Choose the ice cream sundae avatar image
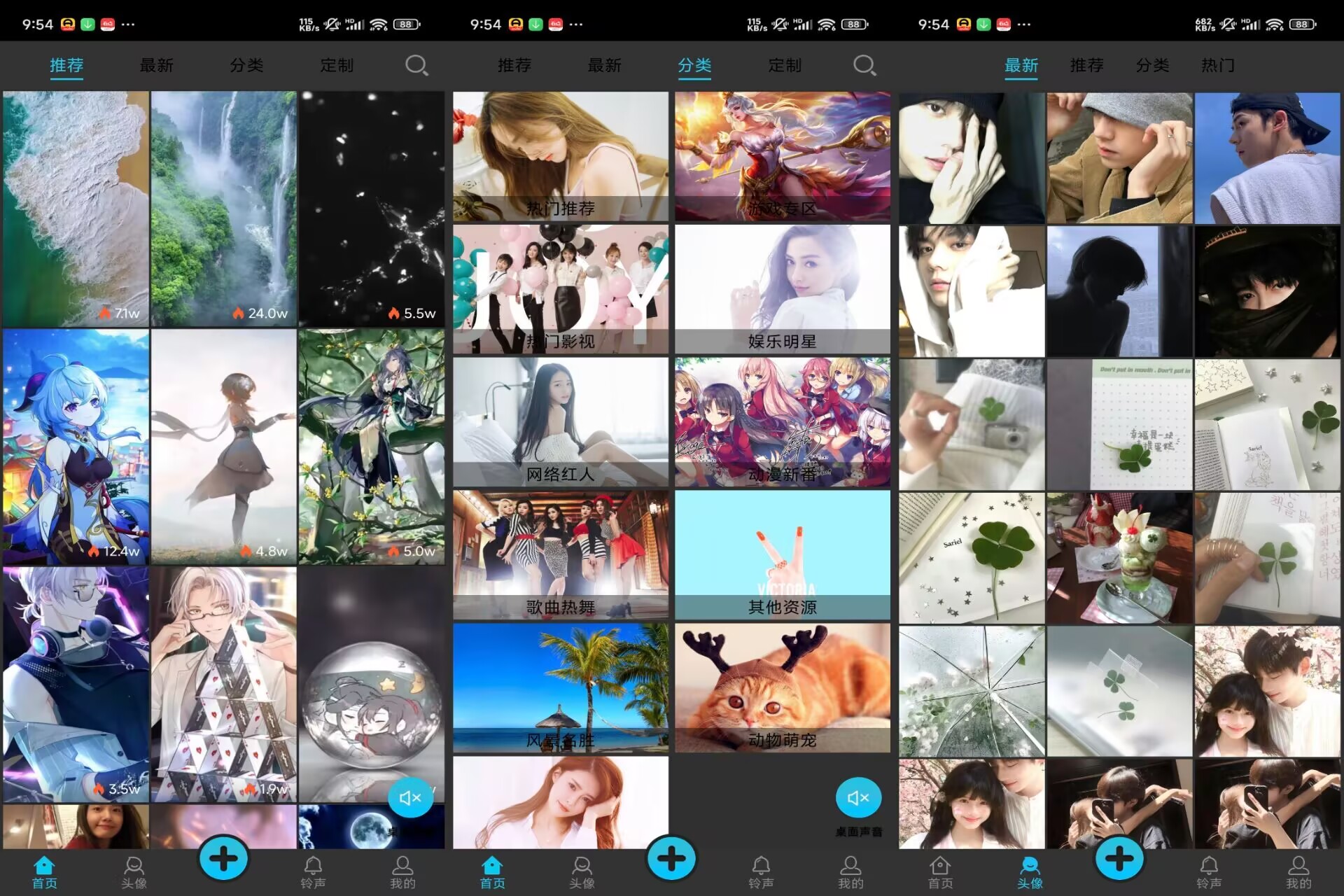The height and width of the screenshot is (896, 1344). pyautogui.click(x=1119, y=557)
